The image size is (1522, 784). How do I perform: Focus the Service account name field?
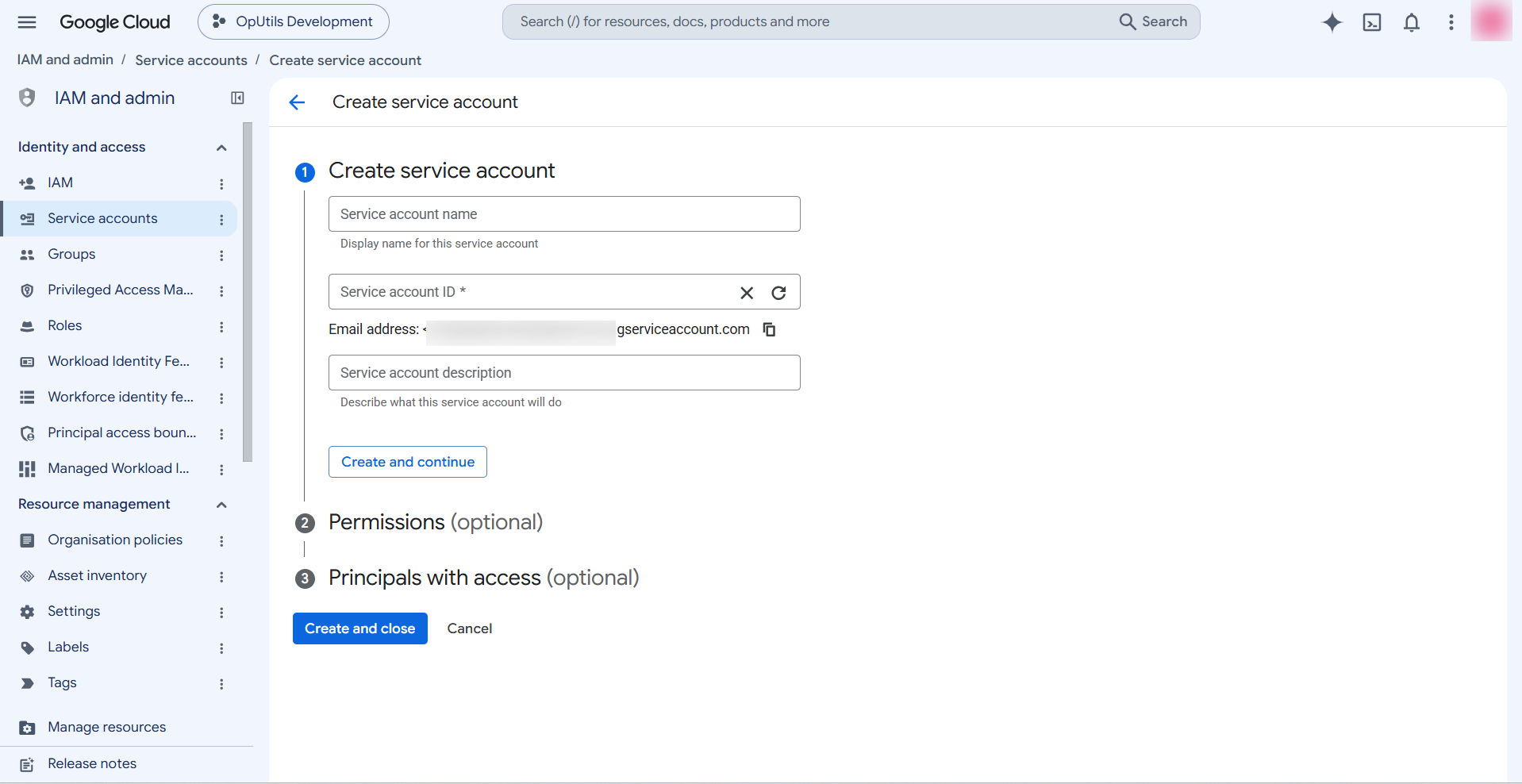(564, 214)
